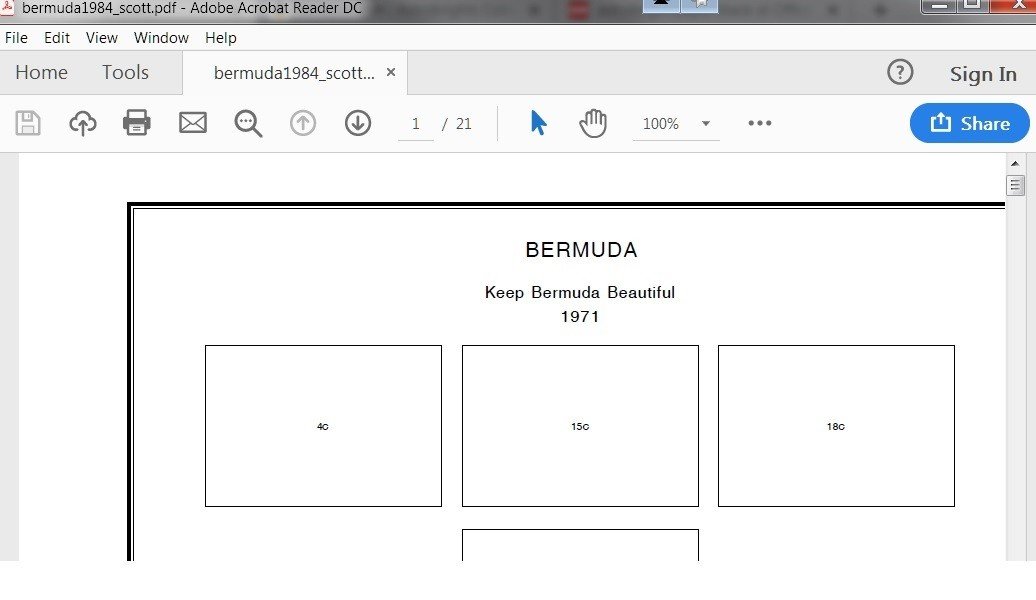Click the Sign In link

[x=983, y=73]
